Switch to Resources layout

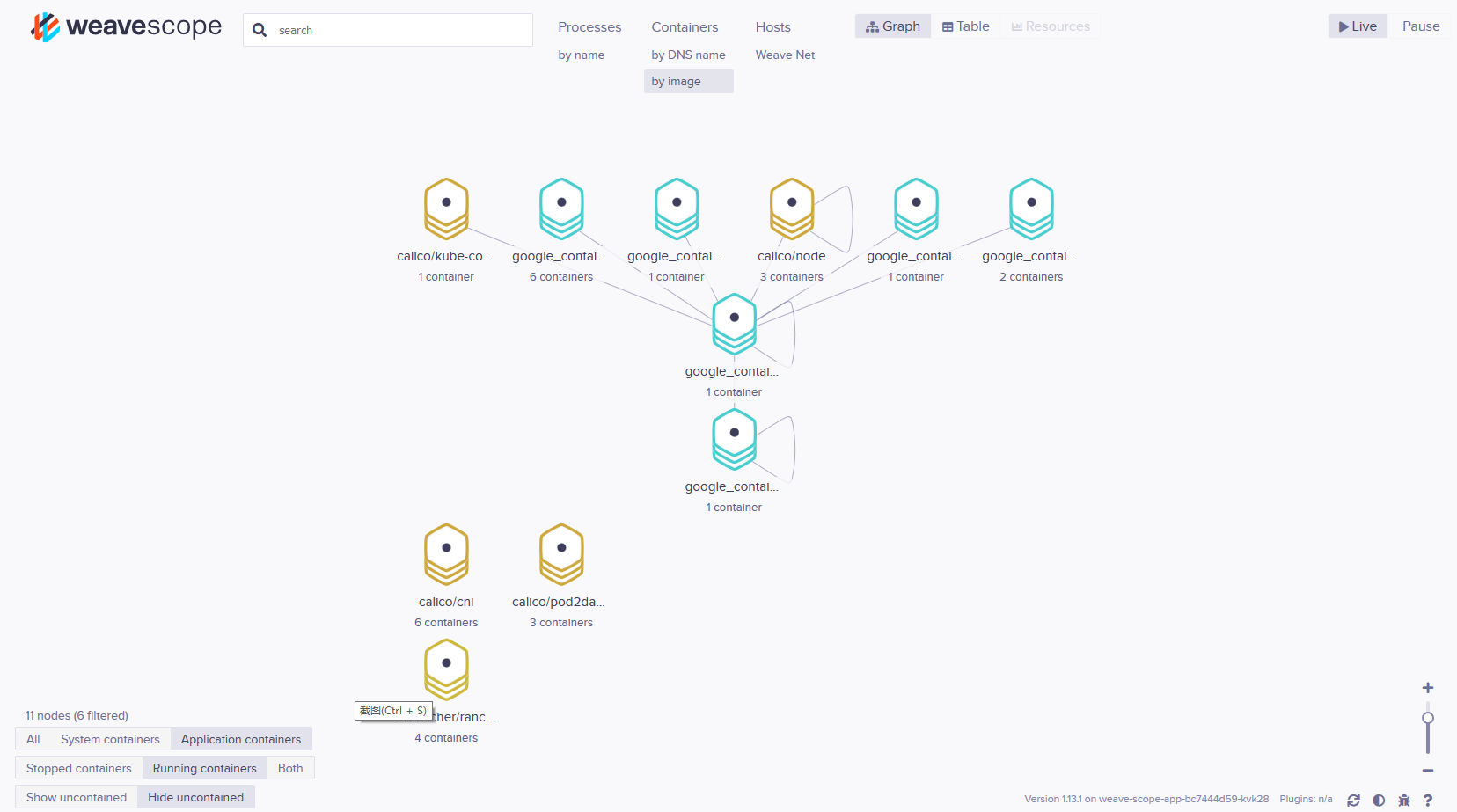pos(1051,26)
